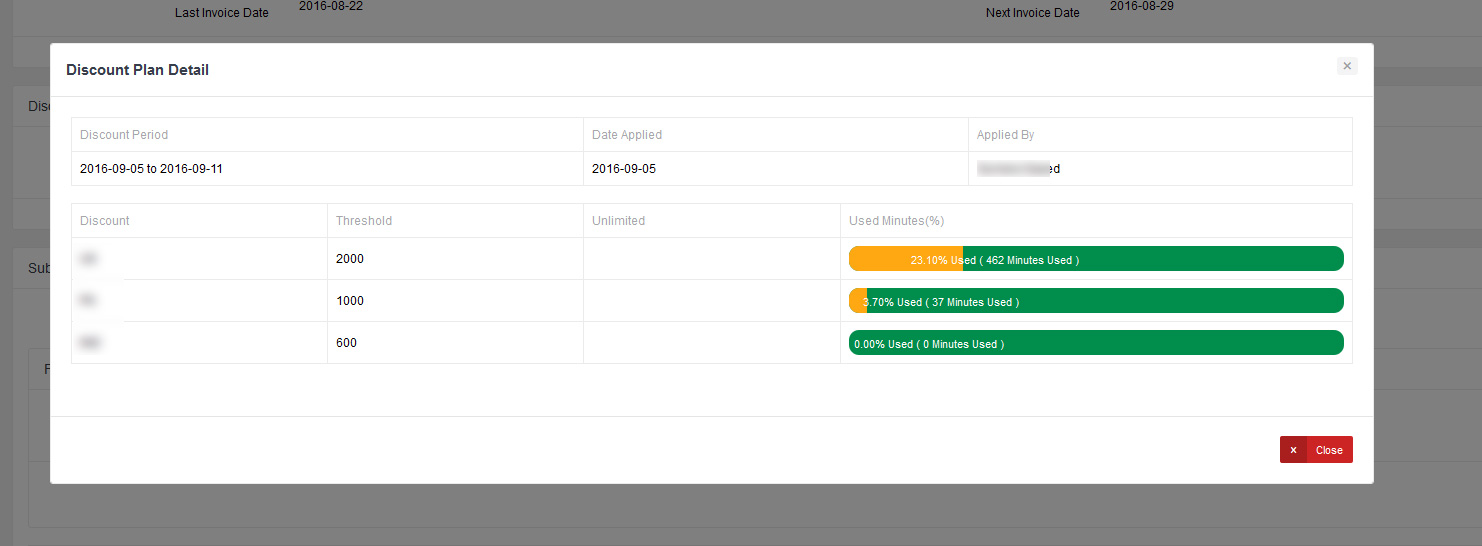This screenshot has height=546, width=1482.
Task: Click the 3.70% Used progress bar
Action: tap(1095, 301)
